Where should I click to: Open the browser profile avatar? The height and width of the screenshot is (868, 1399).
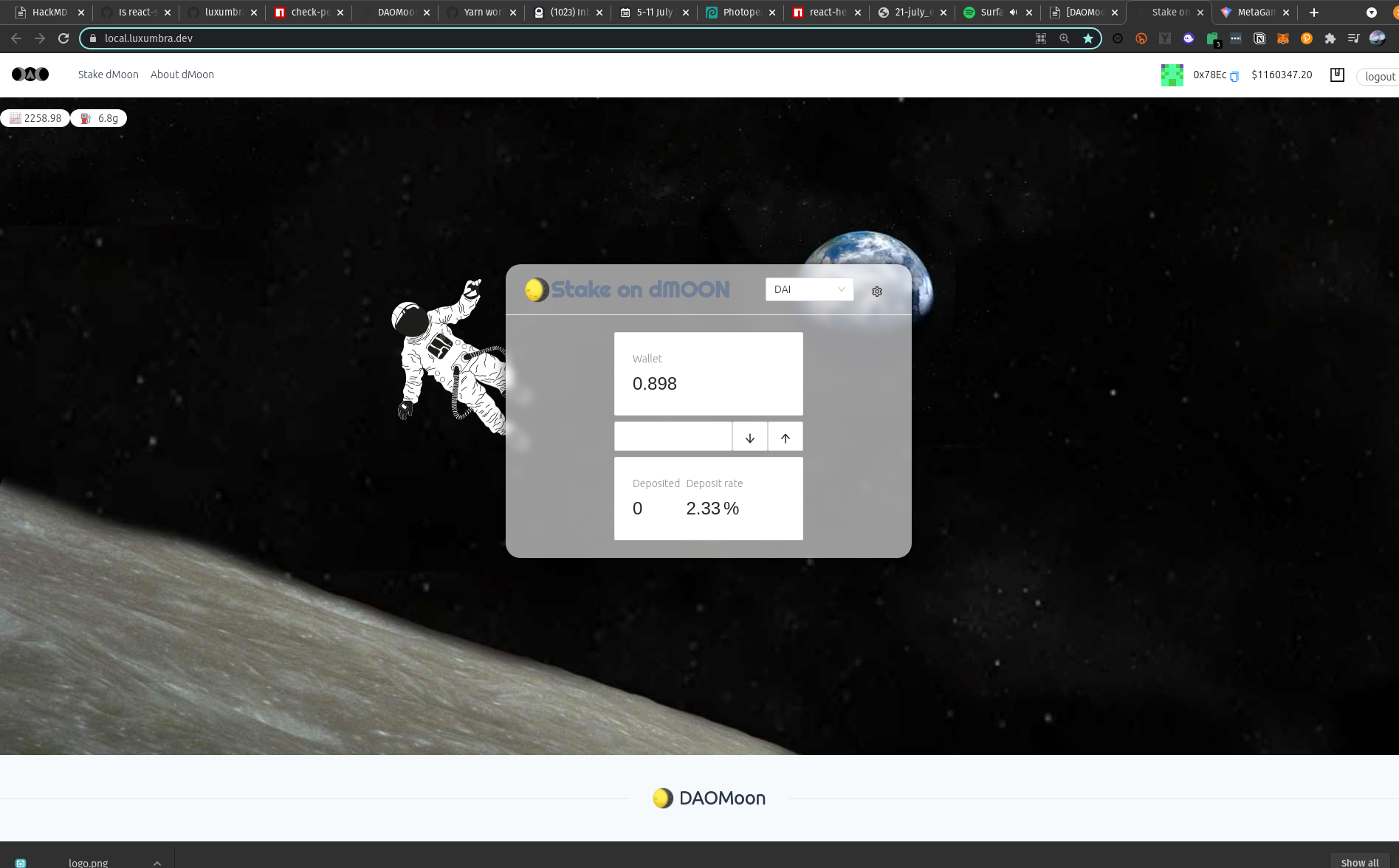1378,38
